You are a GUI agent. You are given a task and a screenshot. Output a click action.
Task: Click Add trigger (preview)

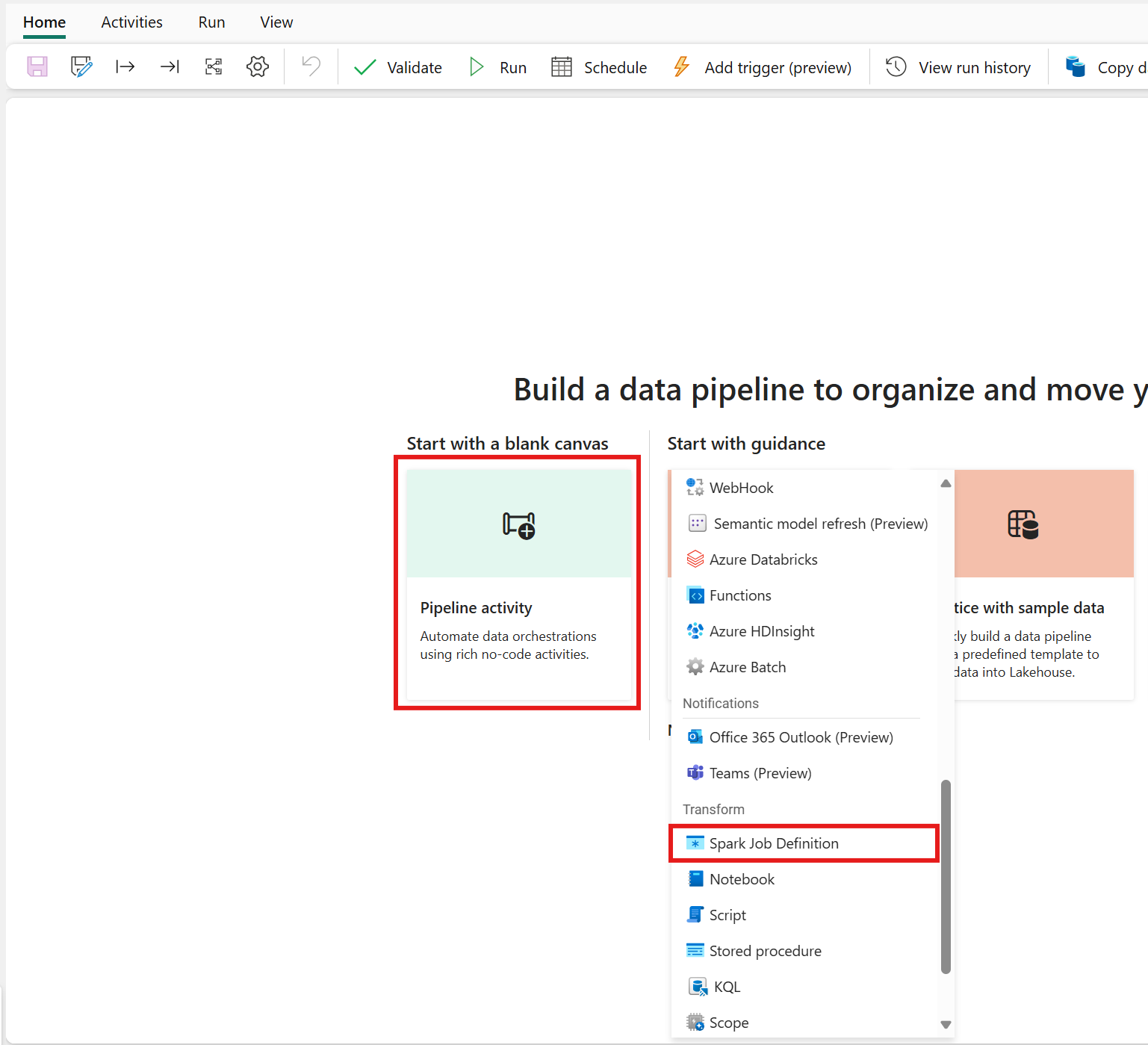point(762,67)
